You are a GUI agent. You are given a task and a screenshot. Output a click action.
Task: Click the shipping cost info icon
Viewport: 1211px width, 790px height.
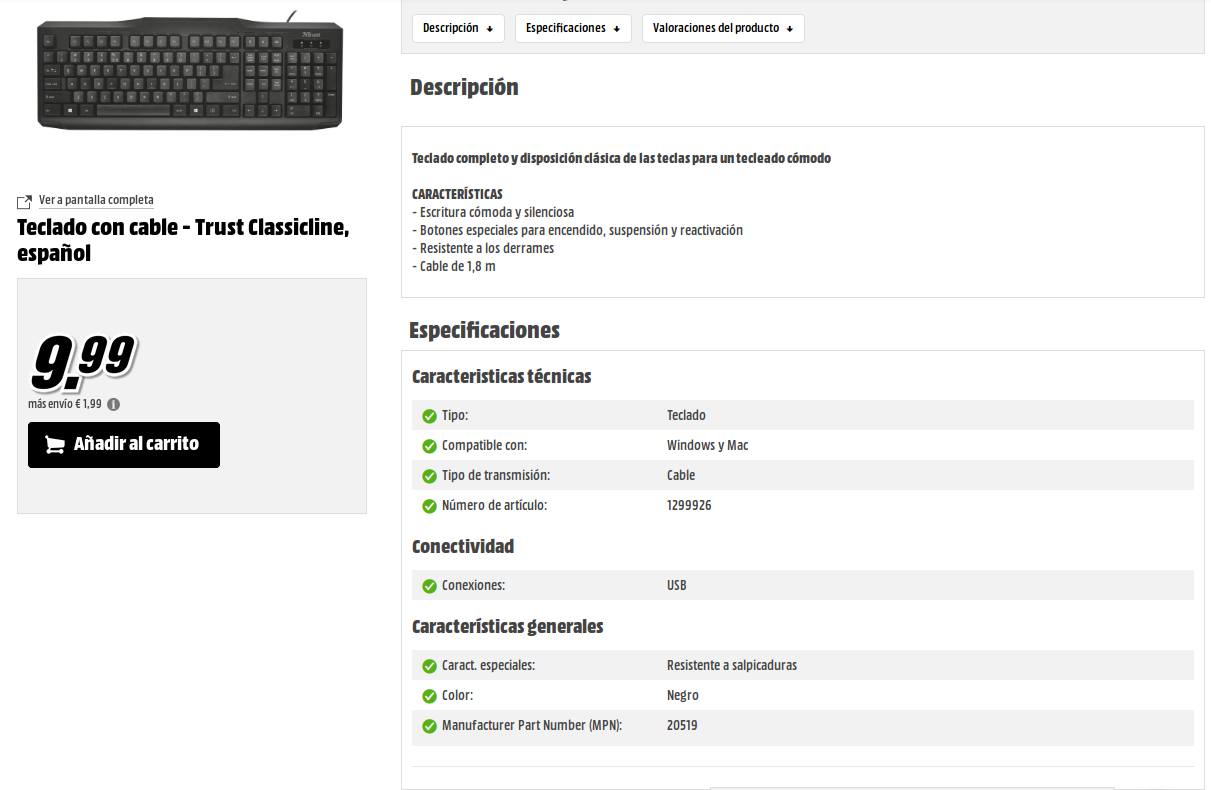click(113, 405)
